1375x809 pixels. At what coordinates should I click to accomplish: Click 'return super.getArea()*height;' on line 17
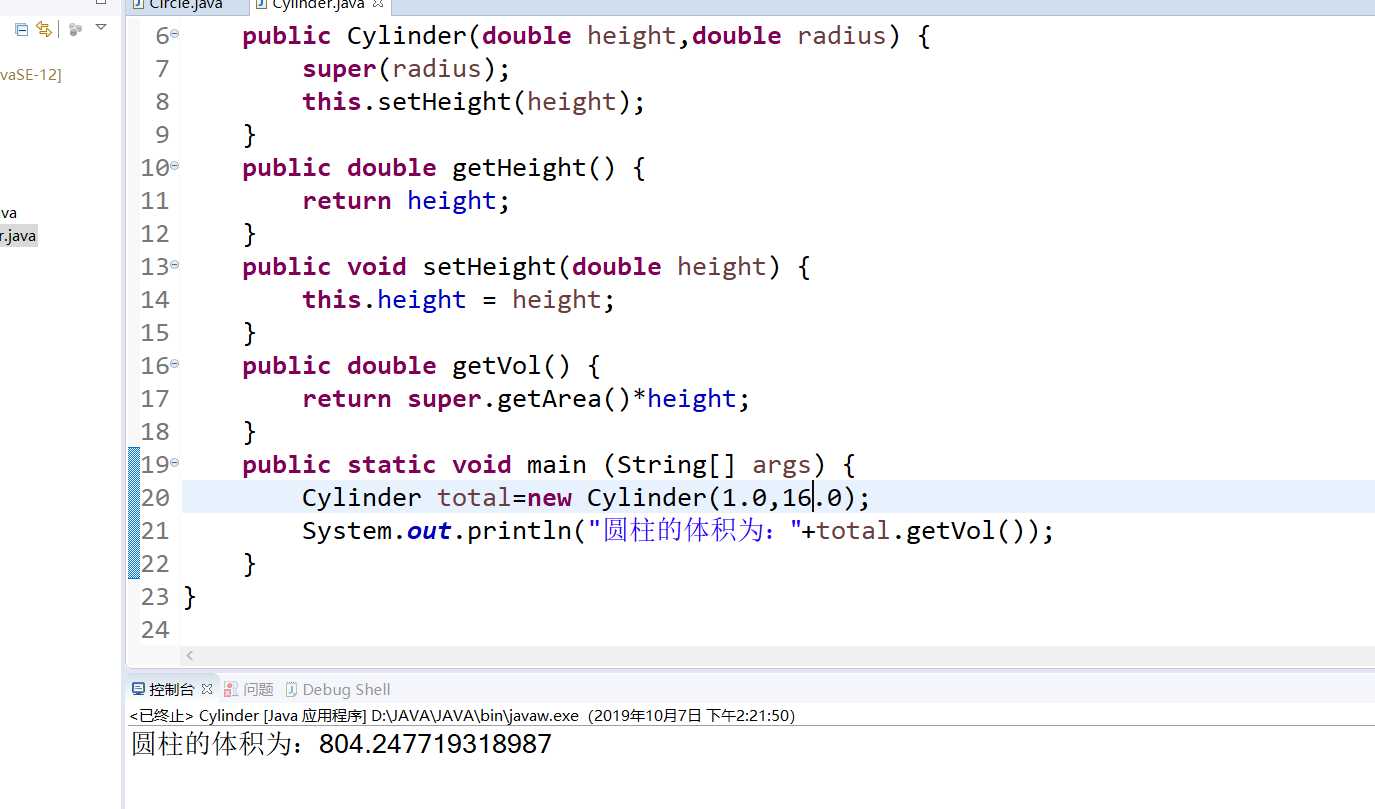pyautogui.click(x=526, y=399)
